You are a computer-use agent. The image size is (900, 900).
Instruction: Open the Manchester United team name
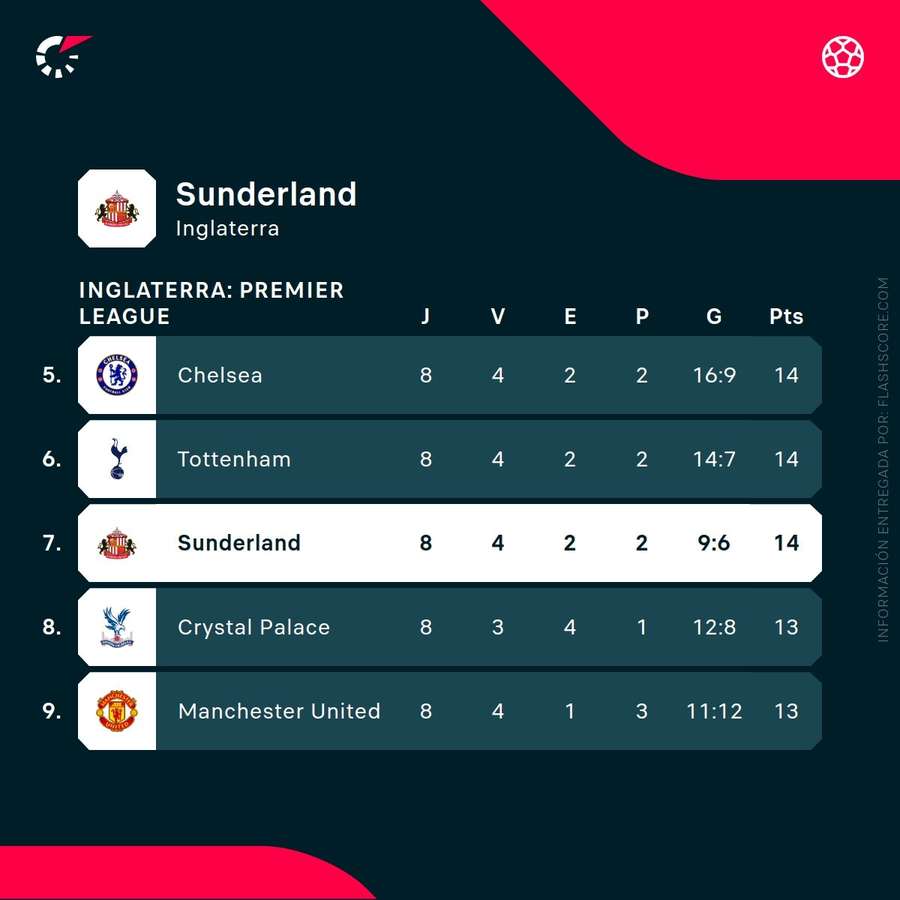tap(279, 711)
